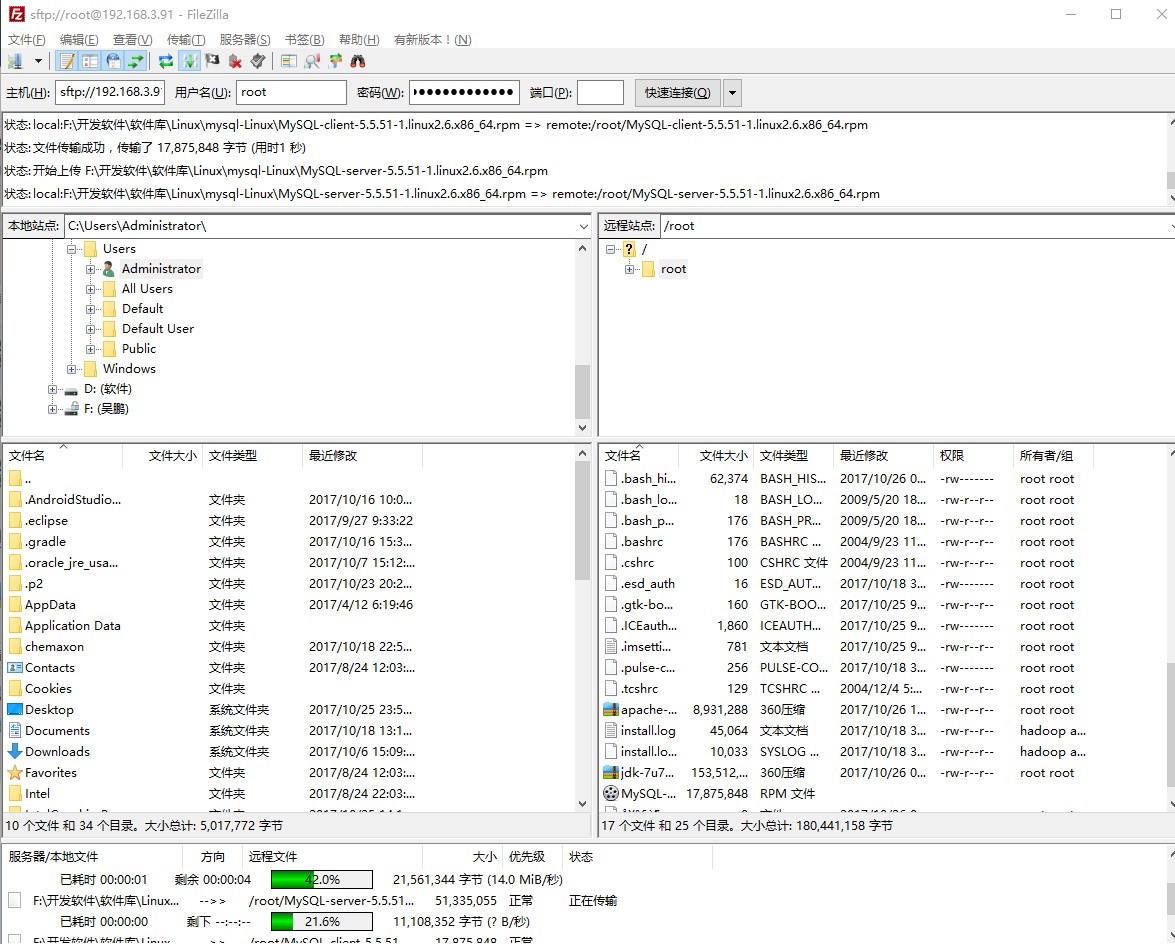Select the .eclipse folder icon

15,520
